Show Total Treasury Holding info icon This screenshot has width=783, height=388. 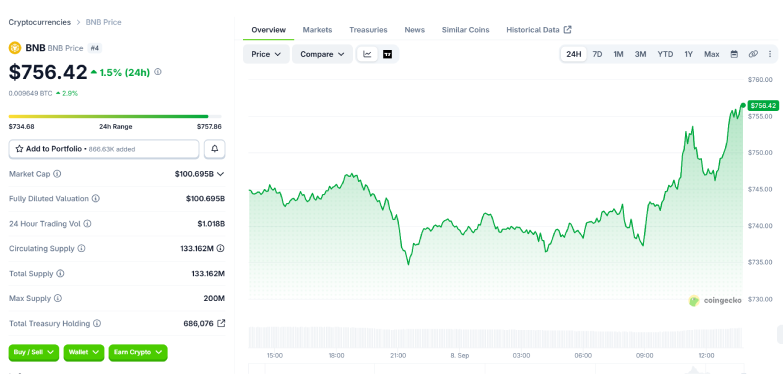click(x=97, y=323)
